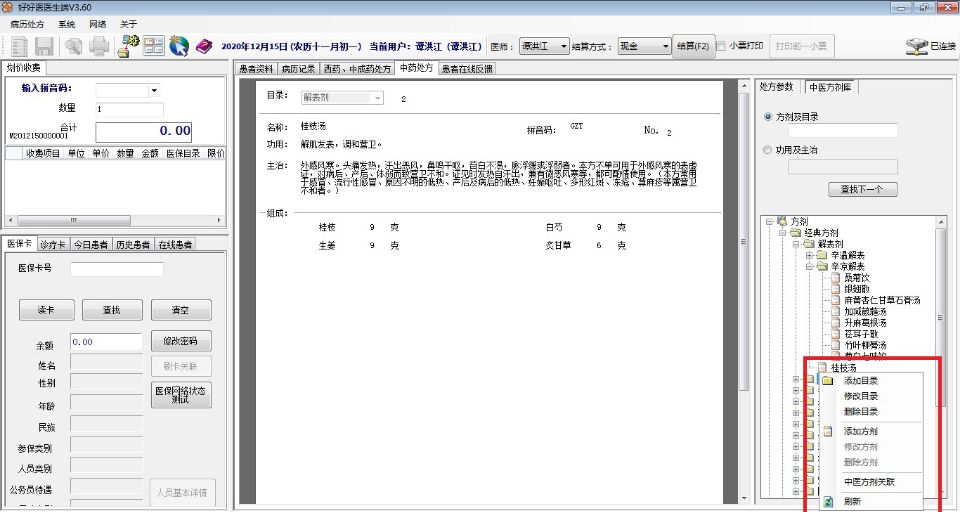Click the 查找 button under 医保卡号
Image resolution: width=960 pixels, height=512 pixels.
tap(112, 310)
